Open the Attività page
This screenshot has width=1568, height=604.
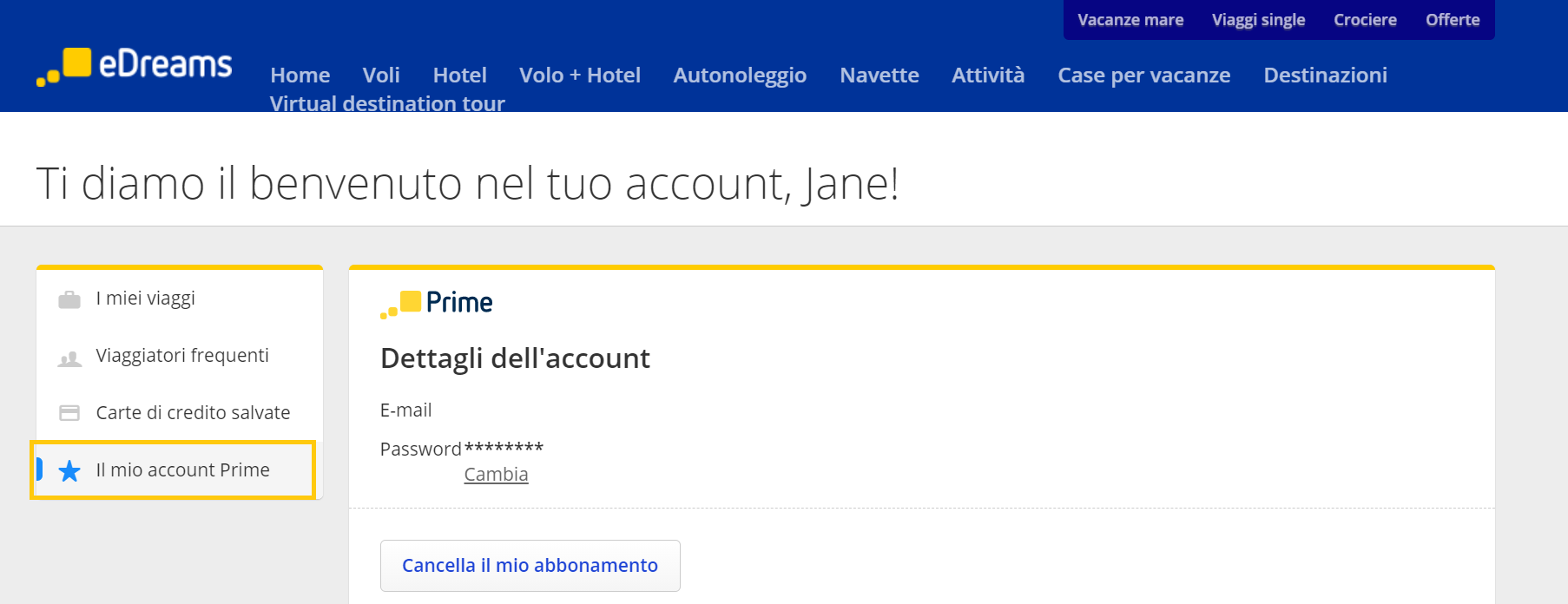pos(988,75)
